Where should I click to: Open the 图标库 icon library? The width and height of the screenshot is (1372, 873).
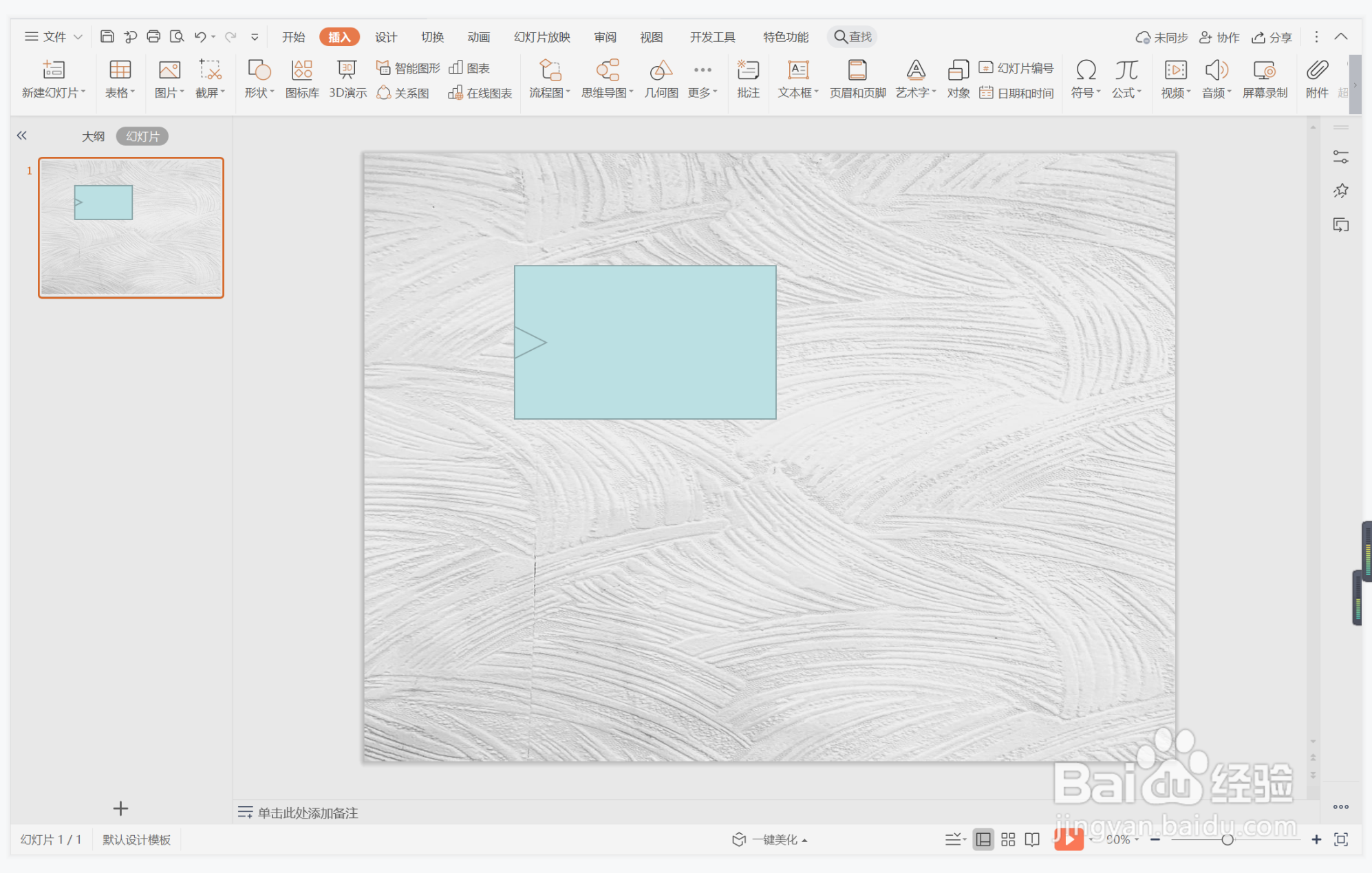click(301, 78)
